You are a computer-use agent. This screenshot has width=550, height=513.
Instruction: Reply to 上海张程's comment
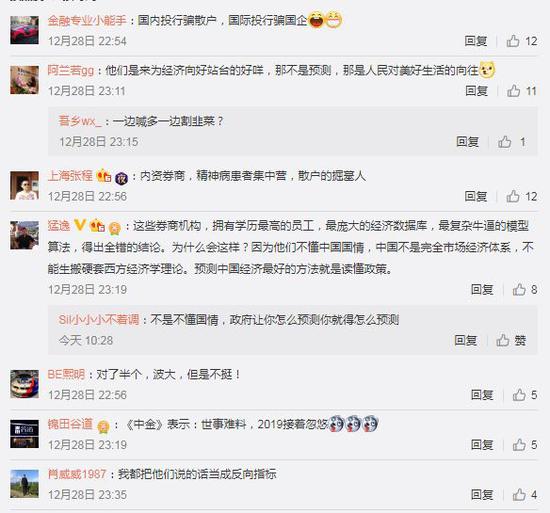coord(476,197)
